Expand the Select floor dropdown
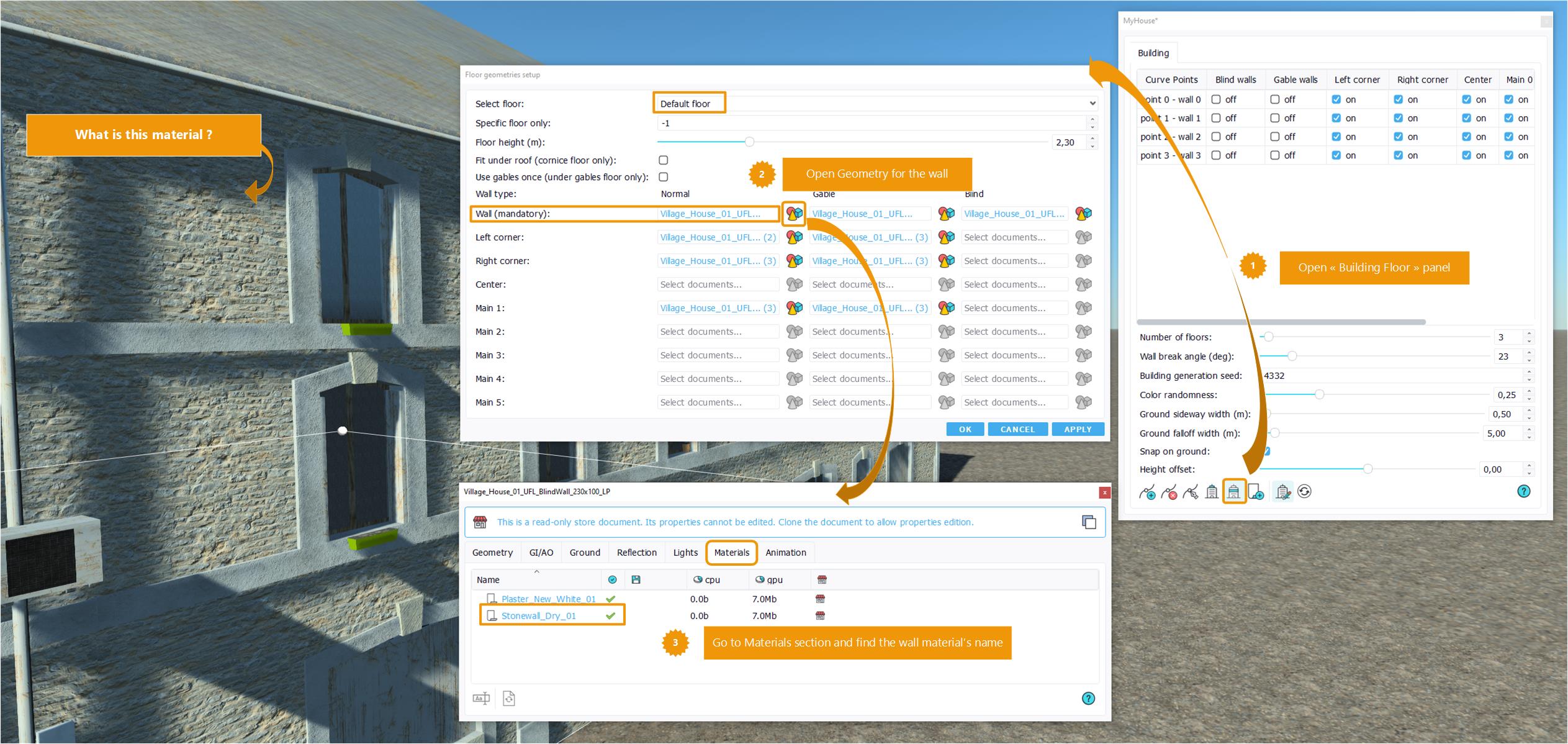 coord(1092,104)
